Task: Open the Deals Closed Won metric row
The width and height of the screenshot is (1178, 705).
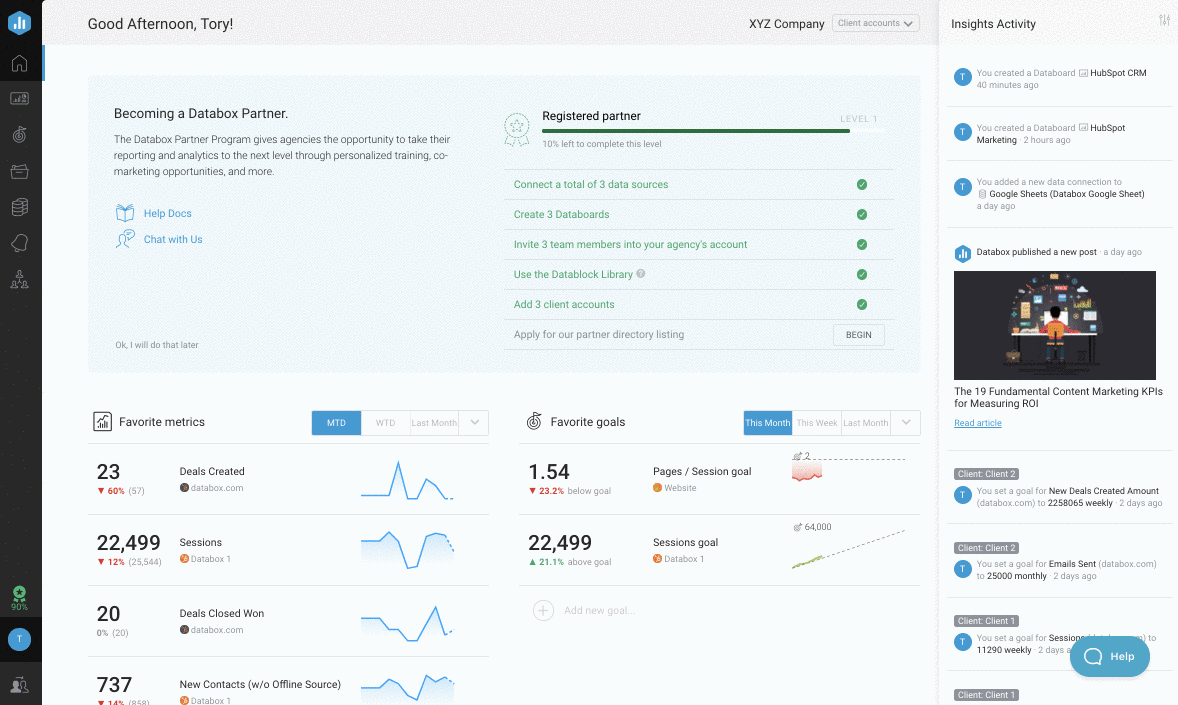Action: (x=288, y=621)
